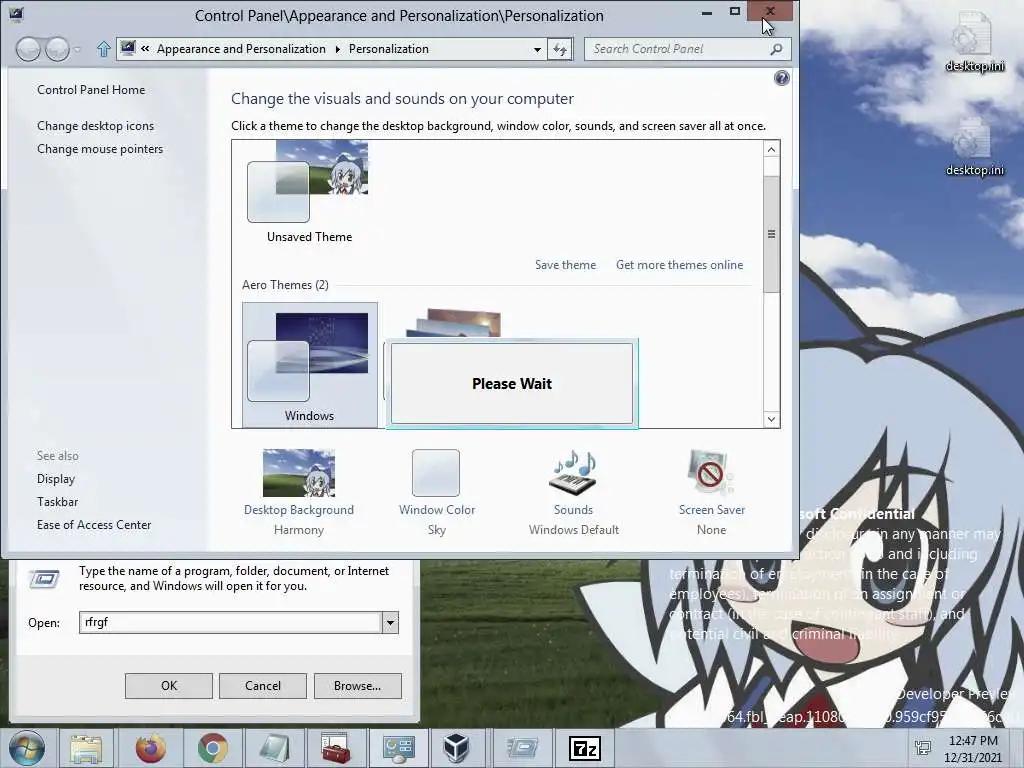Viewport: 1024px width, 768px height.
Task: Open the Desktop Background icon
Action: tap(298, 473)
